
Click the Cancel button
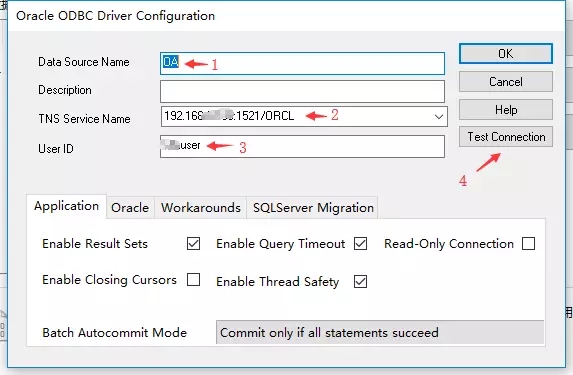click(x=505, y=82)
